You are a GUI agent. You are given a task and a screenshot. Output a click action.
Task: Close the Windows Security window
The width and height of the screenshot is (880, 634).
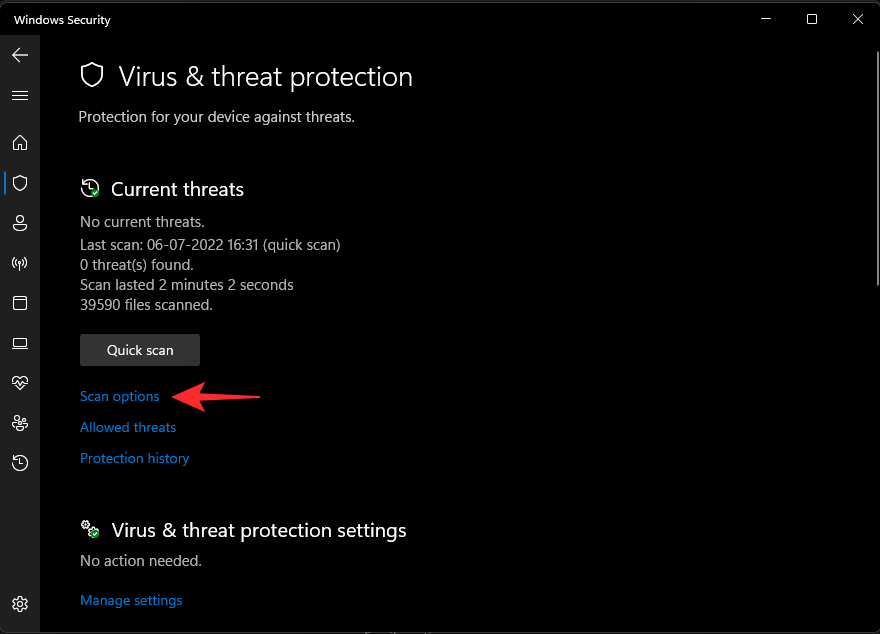(x=857, y=19)
